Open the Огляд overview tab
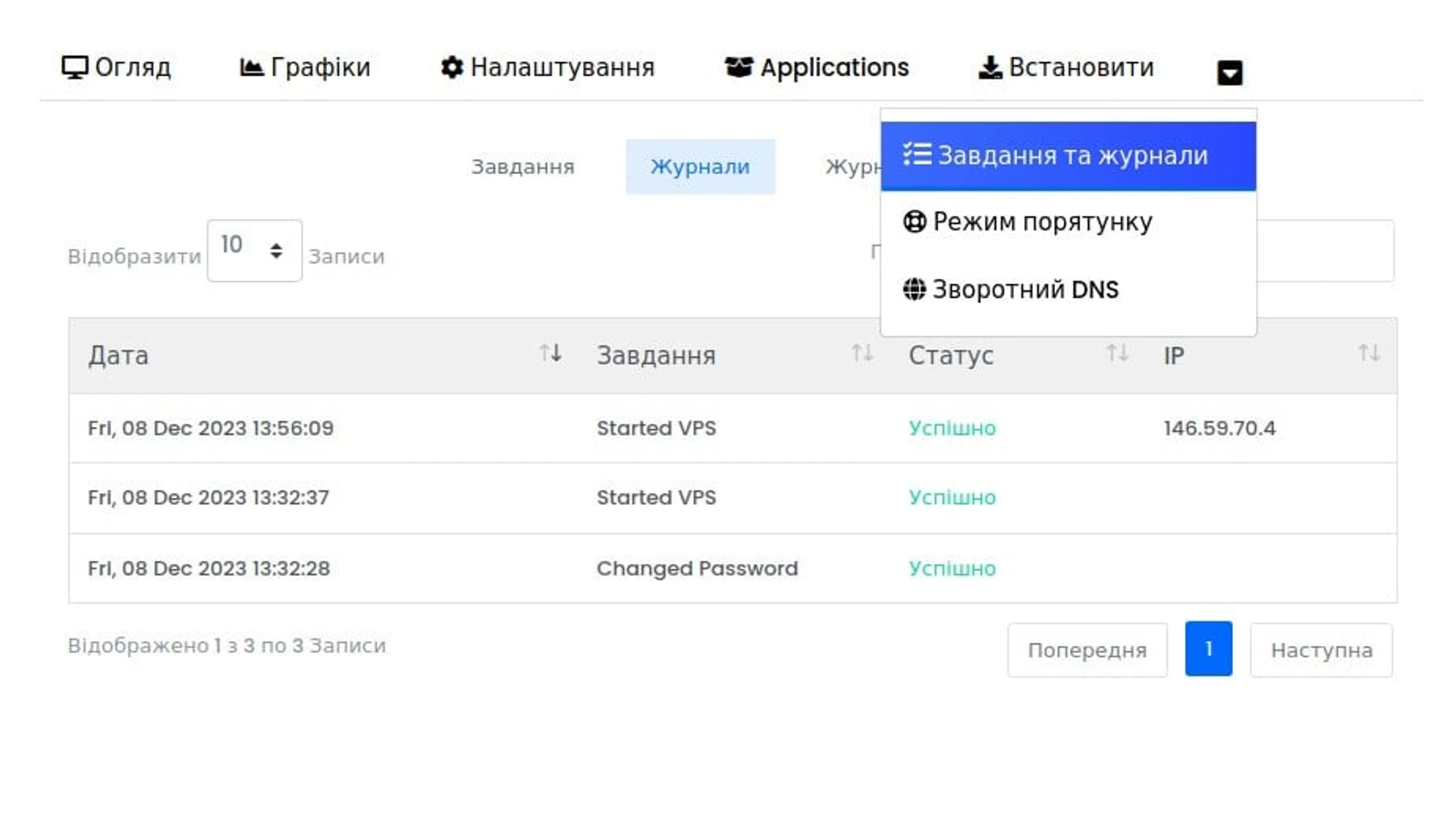 (x=116, y=67)
